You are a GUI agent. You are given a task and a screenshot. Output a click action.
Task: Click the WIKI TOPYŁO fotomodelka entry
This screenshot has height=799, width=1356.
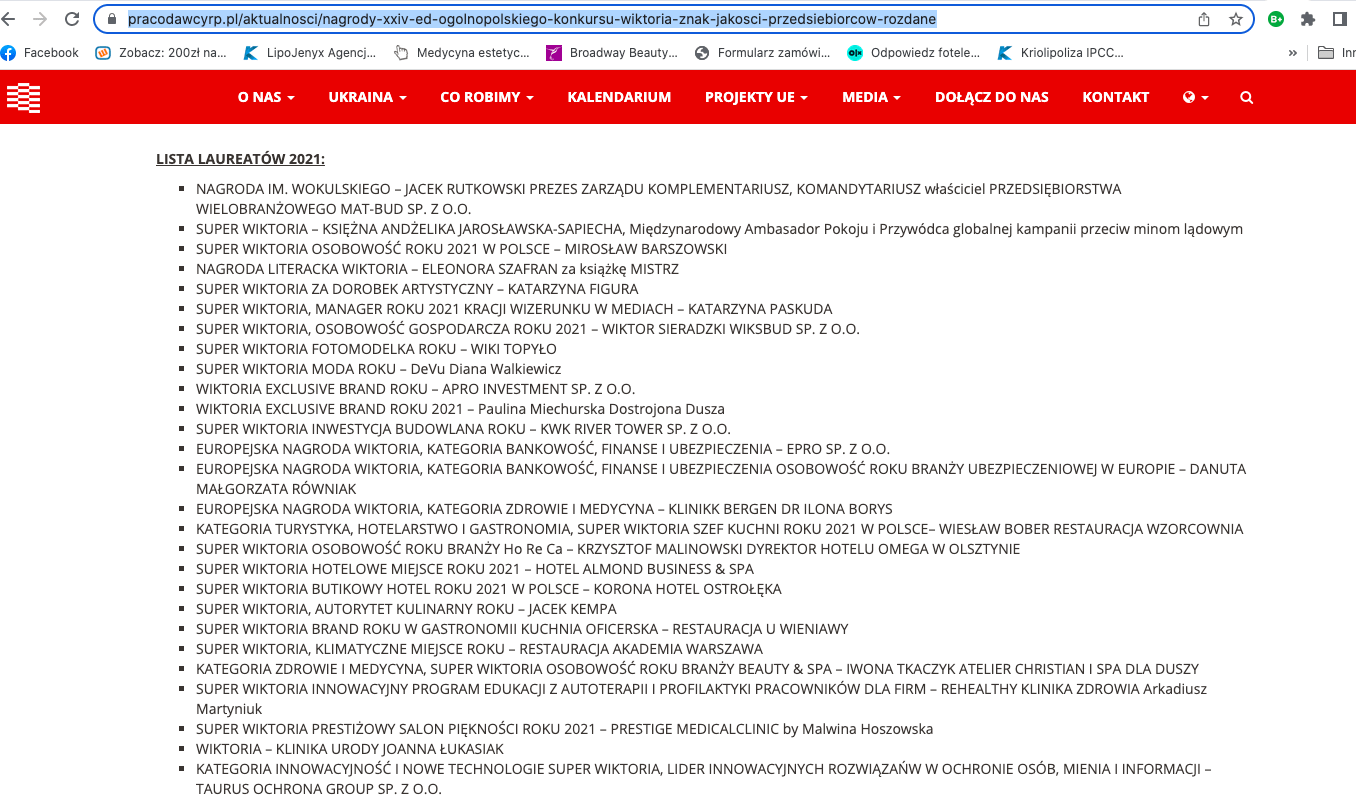click(x=376, y=349)
